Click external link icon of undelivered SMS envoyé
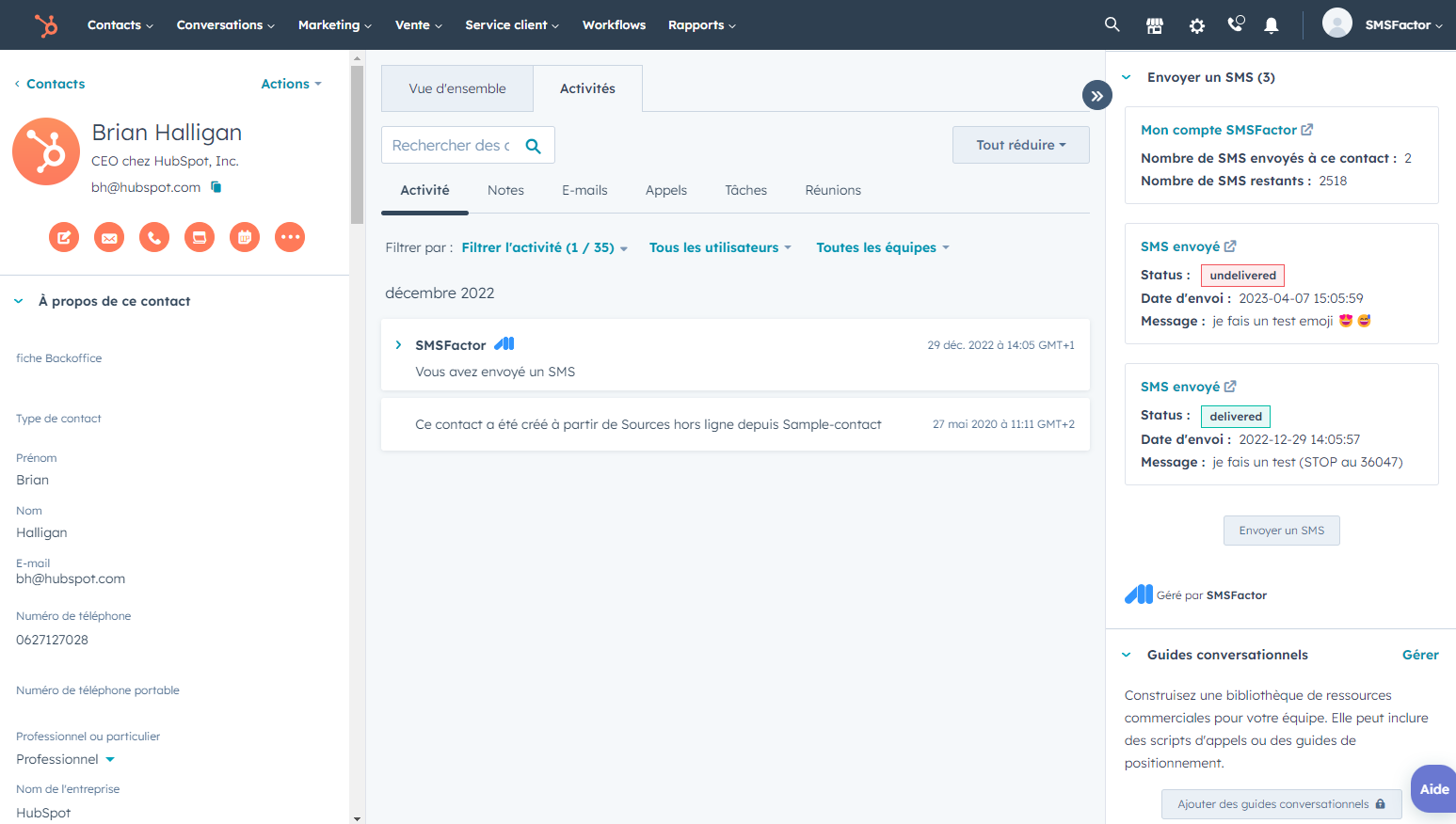 pos(1230,246)
